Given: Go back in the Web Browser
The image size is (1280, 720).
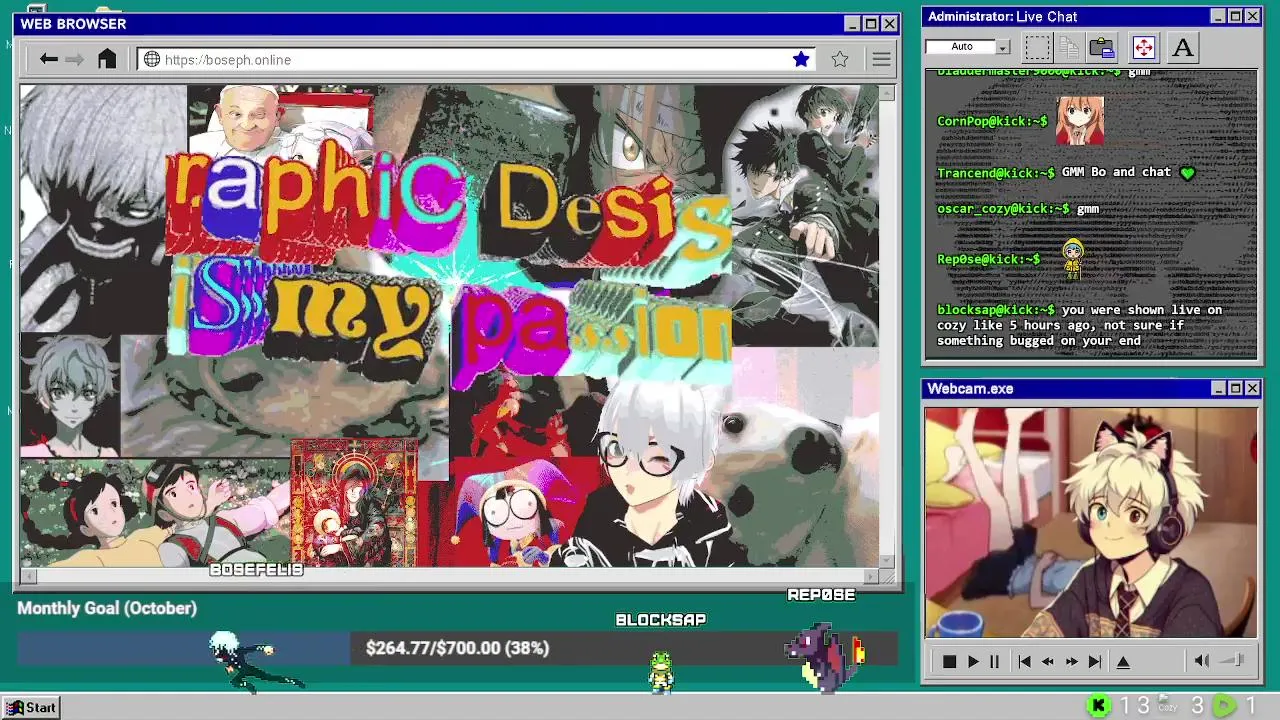Looking at the screenshot, I should (48, 59).
